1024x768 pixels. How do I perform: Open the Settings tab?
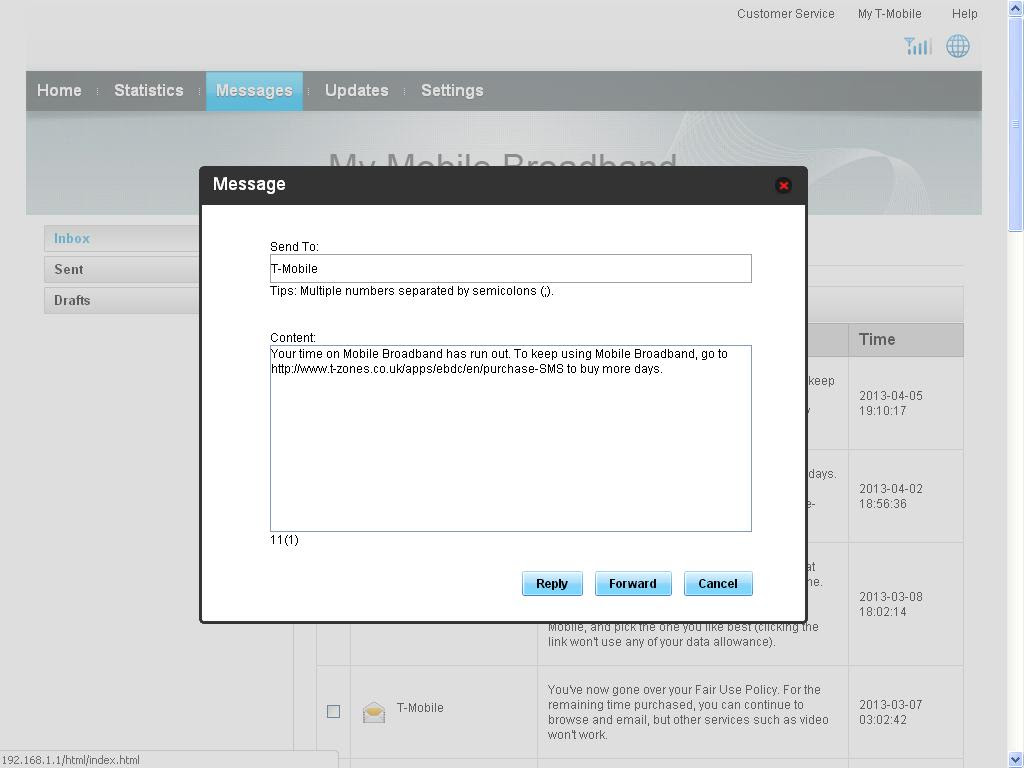pos(452,90)
